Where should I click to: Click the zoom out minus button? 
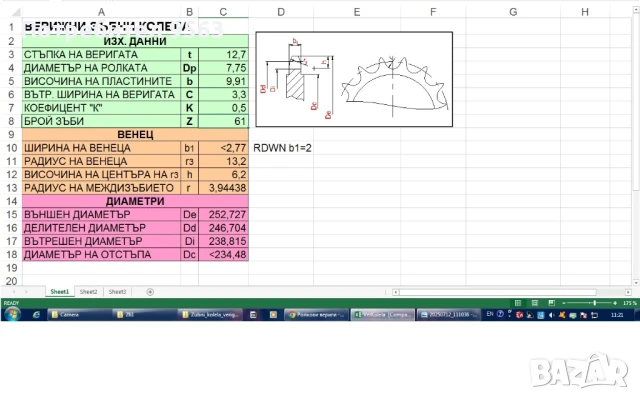tap(566, 302)
